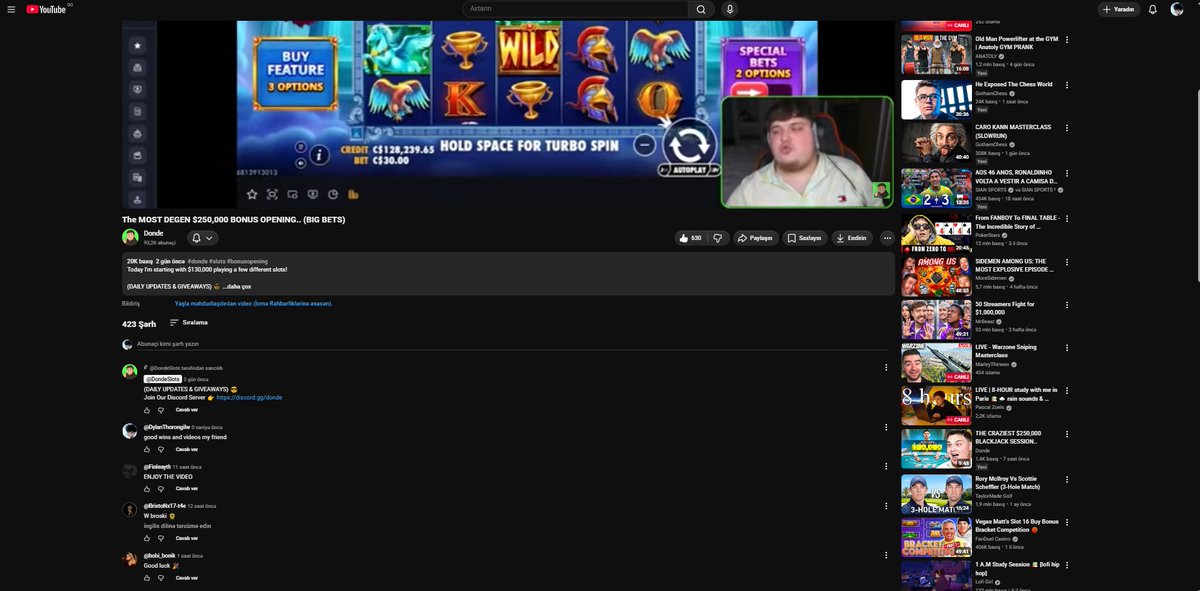Open @DyanThorongite commenter profile
Image resolution: width=1200 pixels, height=591 pixels.
click(x=166, y=427)
